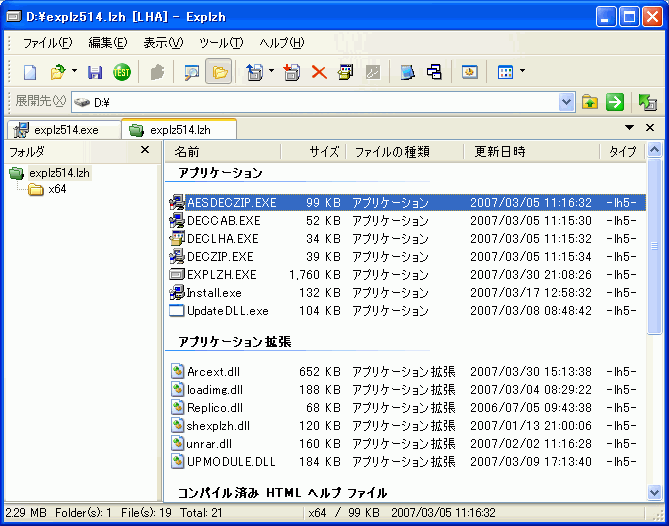The height and width of the screenshot is (526, 669).
Task: Select DECLHA.EXE file
Action: [222, 238]
